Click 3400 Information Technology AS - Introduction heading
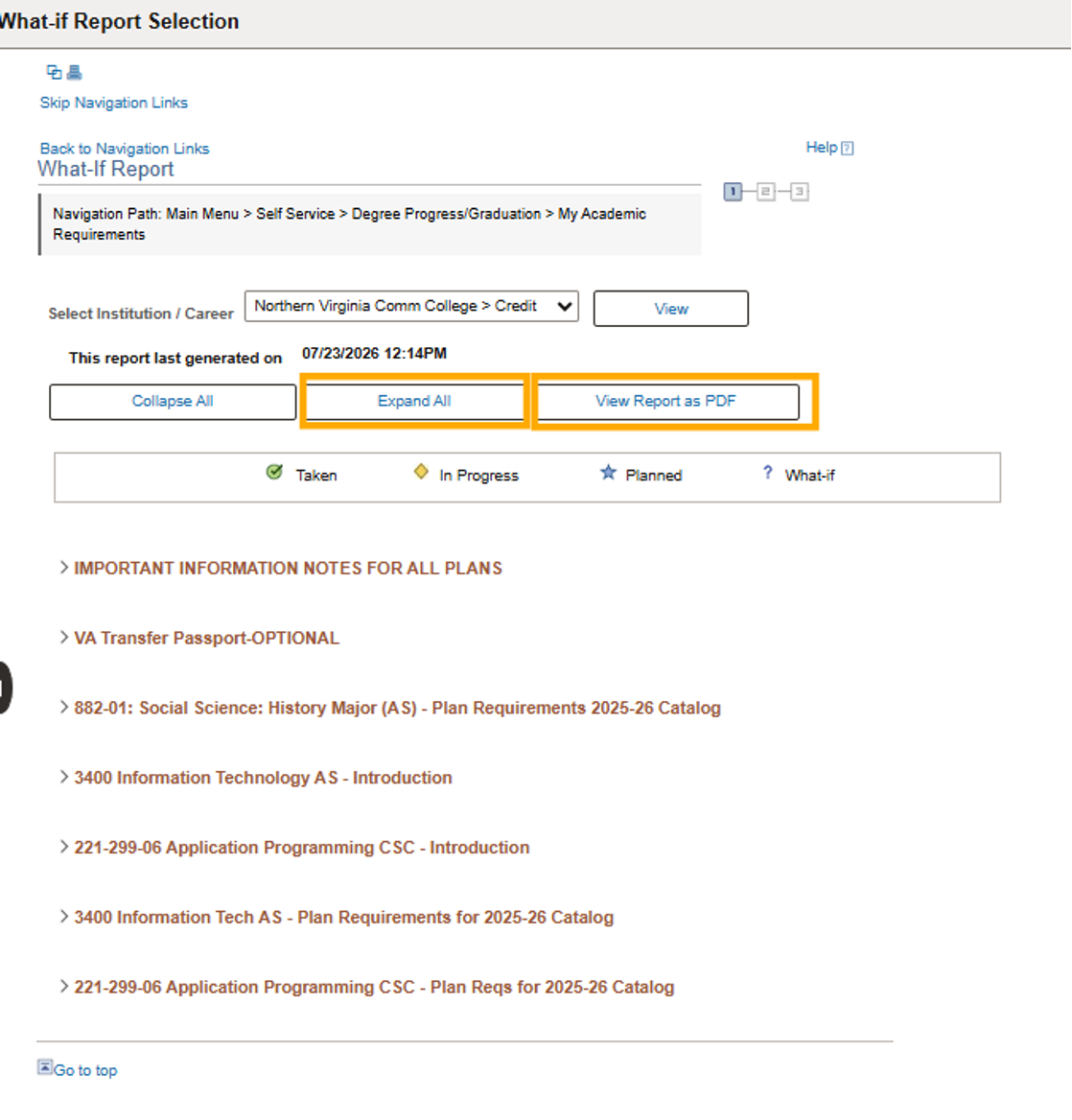 coord(263,778)
